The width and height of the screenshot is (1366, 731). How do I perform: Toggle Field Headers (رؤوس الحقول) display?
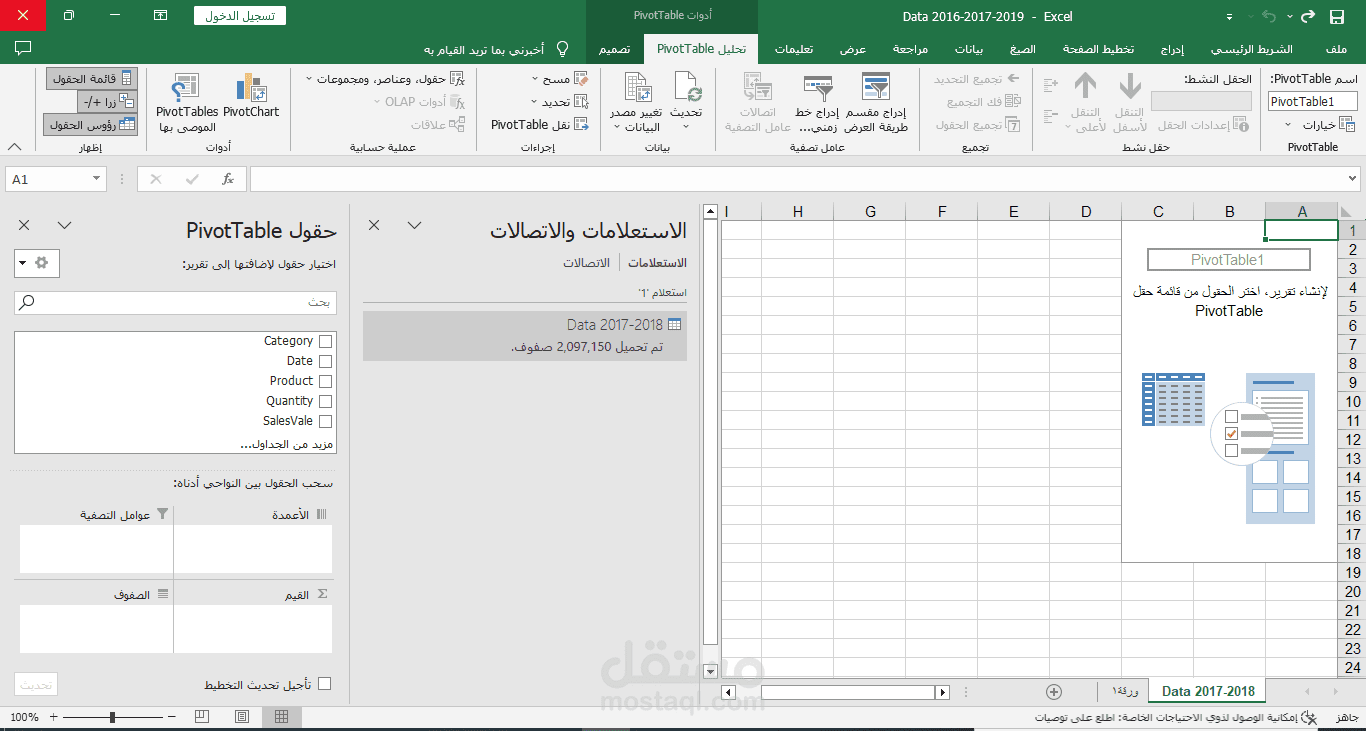(92, 125)
